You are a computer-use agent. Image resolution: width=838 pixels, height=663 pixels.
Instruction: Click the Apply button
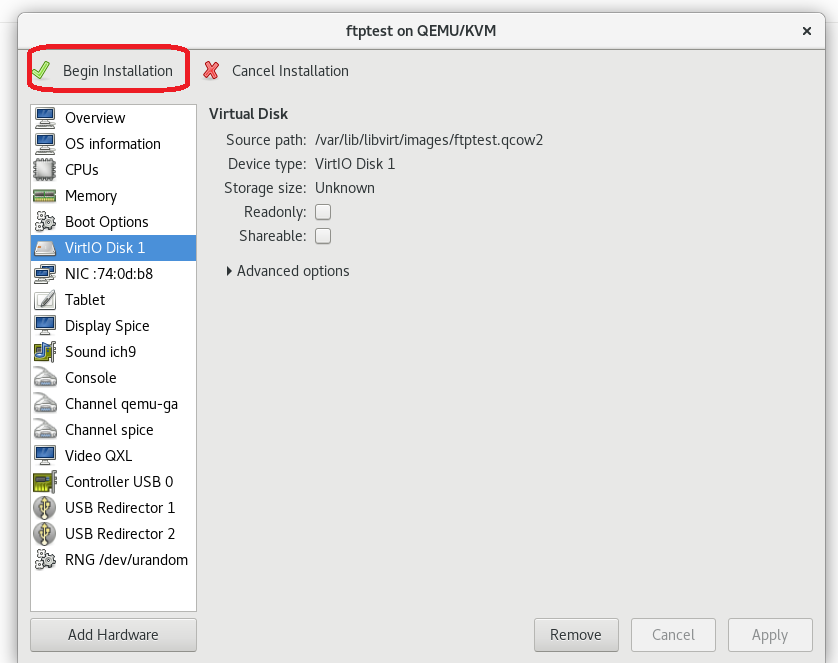[770, 635]
